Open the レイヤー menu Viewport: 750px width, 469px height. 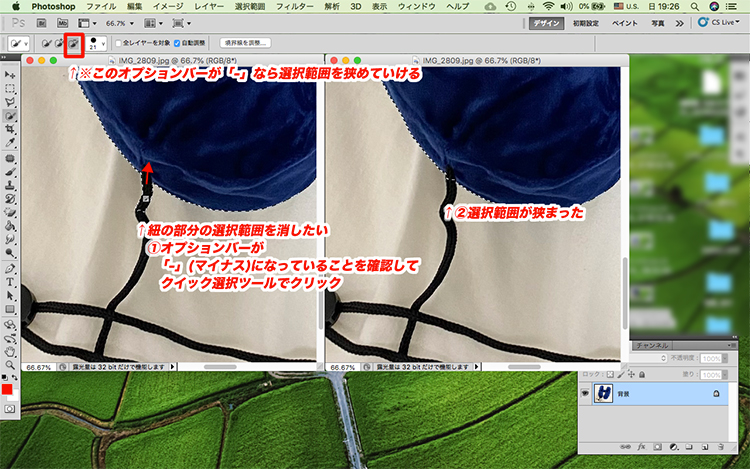click(209, 7)
